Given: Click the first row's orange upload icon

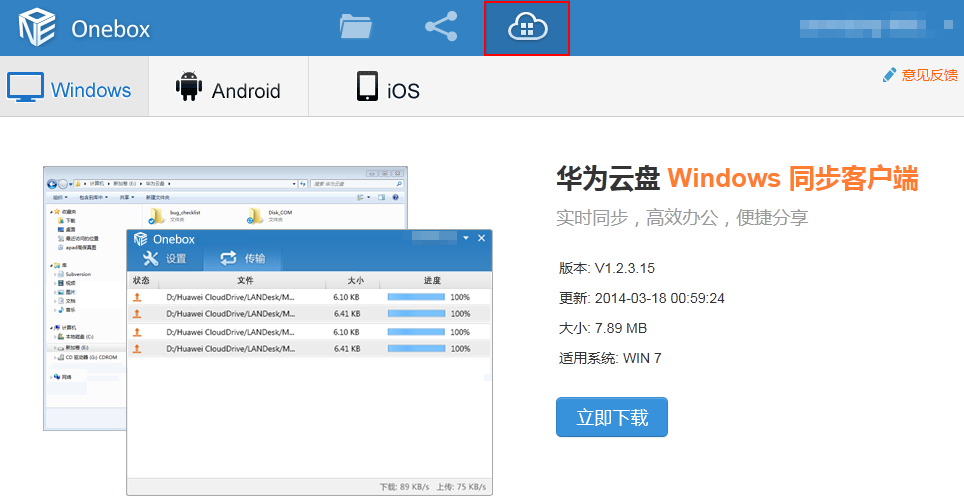Looking at the screenshot, I should [137, 297].
